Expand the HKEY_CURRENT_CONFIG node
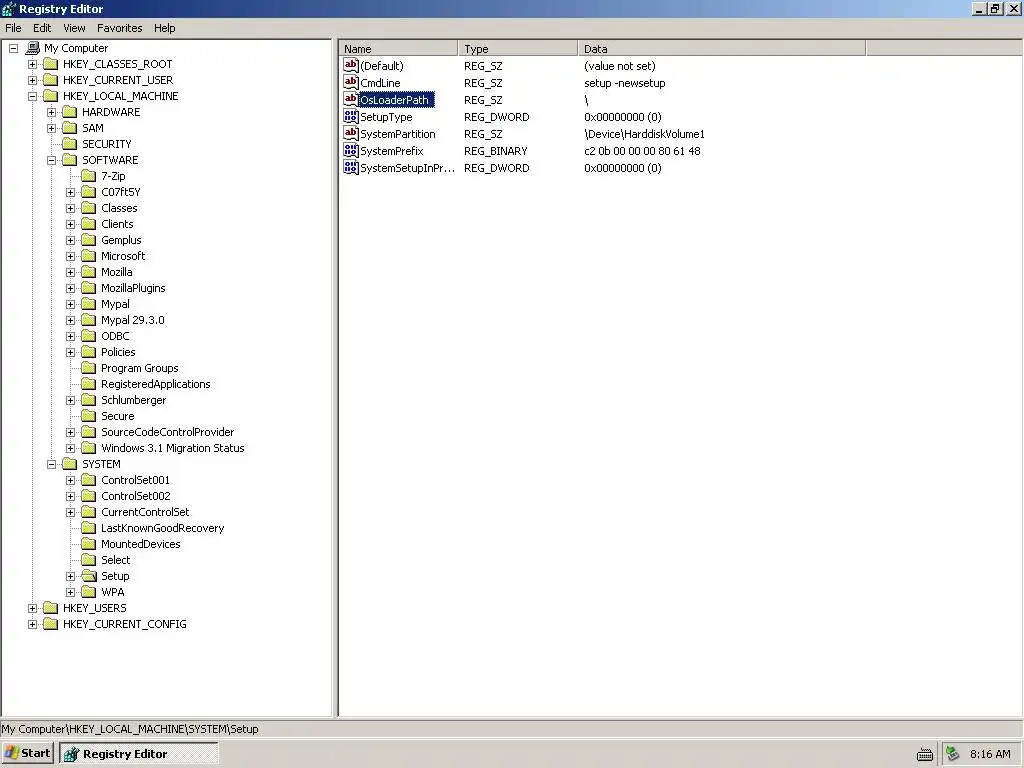1024x768 pixels. pyautogui.click(x=32, y=624)
